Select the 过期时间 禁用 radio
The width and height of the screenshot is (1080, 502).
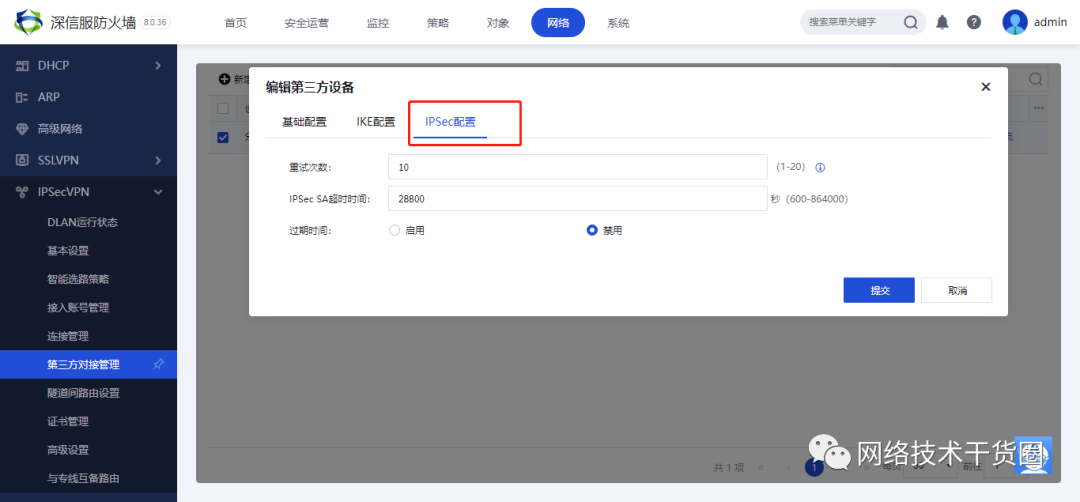(x=592, y=231)
